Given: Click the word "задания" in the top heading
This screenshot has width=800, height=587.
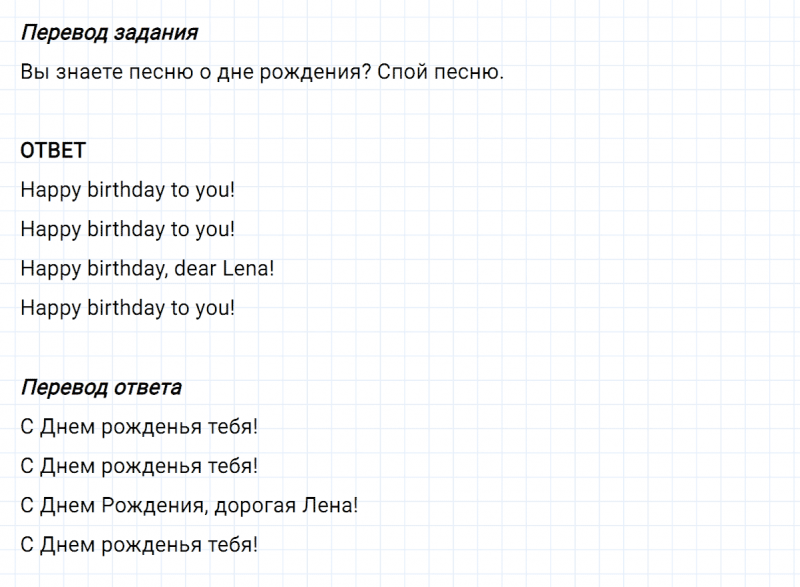Looking at the screenshot, I should (x=156, y=33).
